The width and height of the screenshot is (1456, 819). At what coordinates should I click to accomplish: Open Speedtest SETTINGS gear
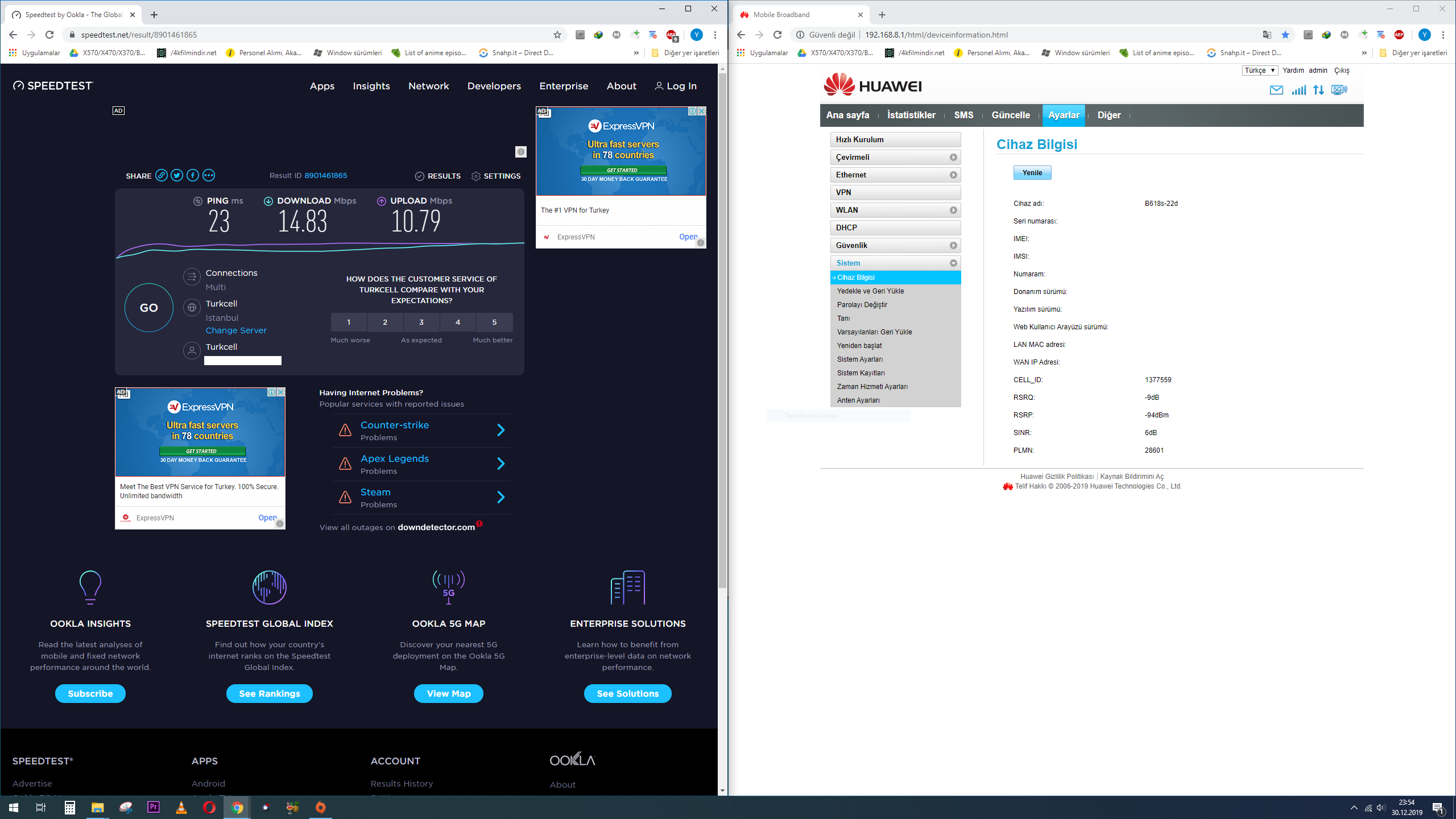coord(496,176)
